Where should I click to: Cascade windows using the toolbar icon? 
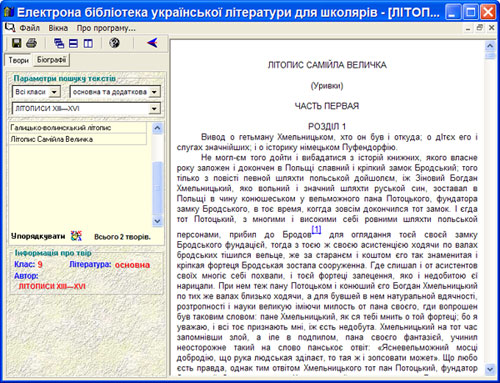pos(59,43)
